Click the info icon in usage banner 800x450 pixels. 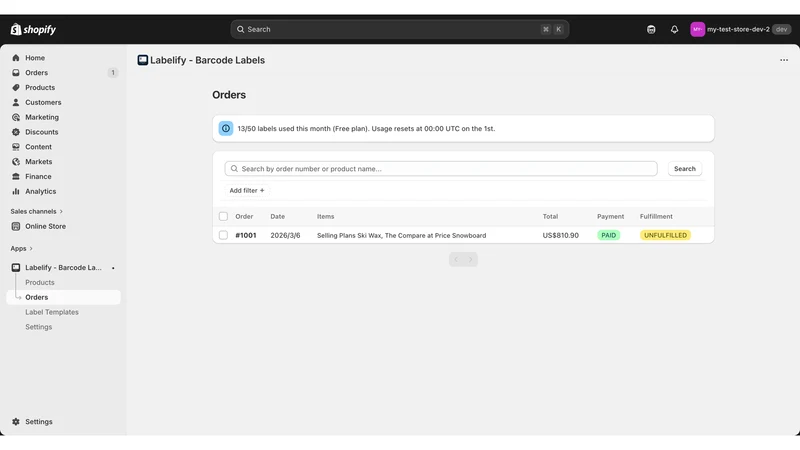pos(226,129)
